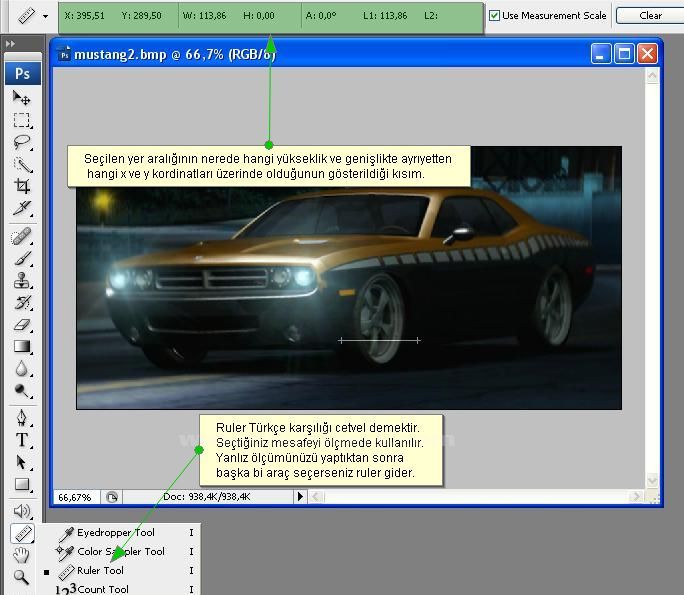The image size is (684, 595).
Task: Select the Path Selection tool
Action: click(x=22, y=462)
